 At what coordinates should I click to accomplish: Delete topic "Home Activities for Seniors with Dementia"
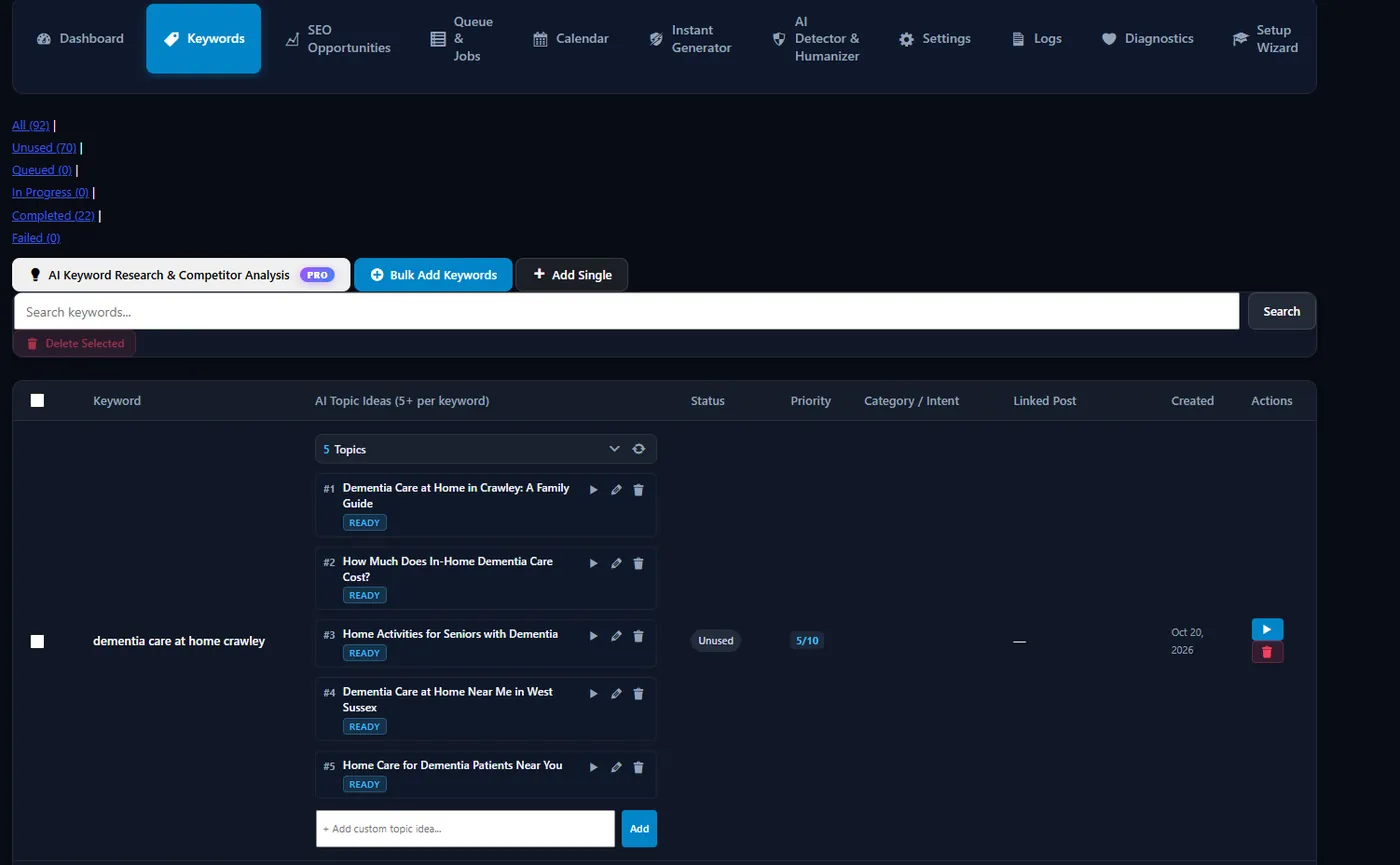click(x=639, y=636)
